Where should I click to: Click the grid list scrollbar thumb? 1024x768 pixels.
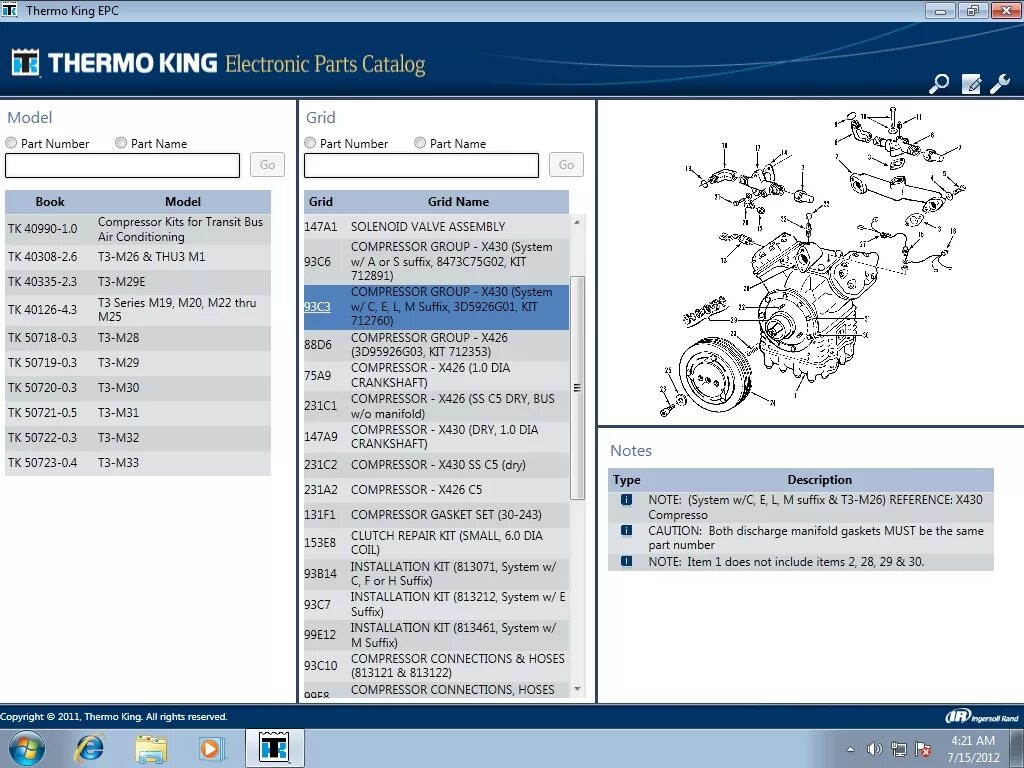pos(577,387)
